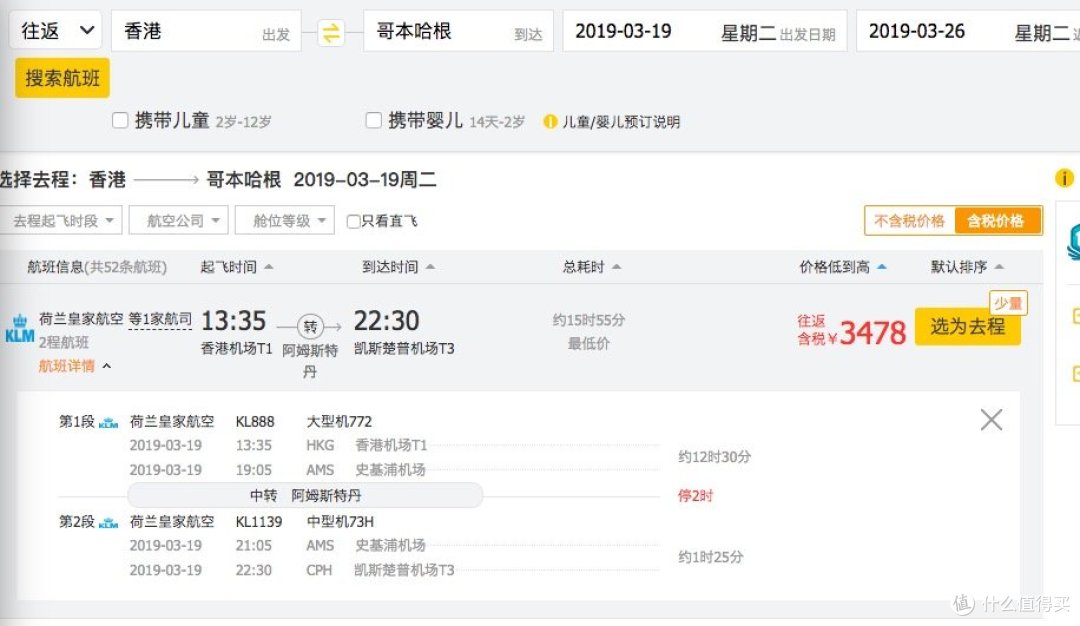
Task: Switch to 含税价格 tab
Action: tap(997, 221)
